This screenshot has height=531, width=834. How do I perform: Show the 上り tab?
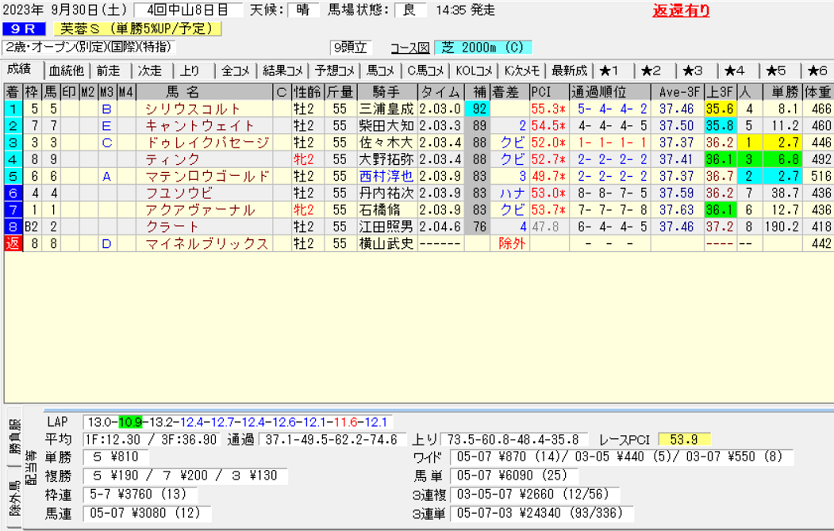pyautogui.click(x=190, y=70)
